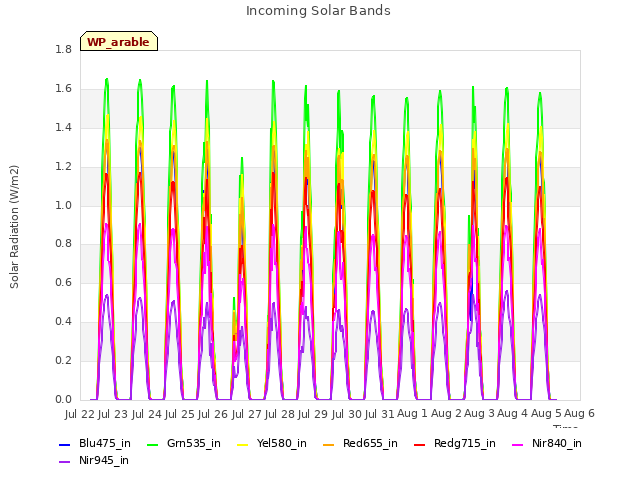Image resolution: width=640 pixels, height=480 pixels.
Task: Click the Jul 28 x-axis tick label
Action: [280, 414]
